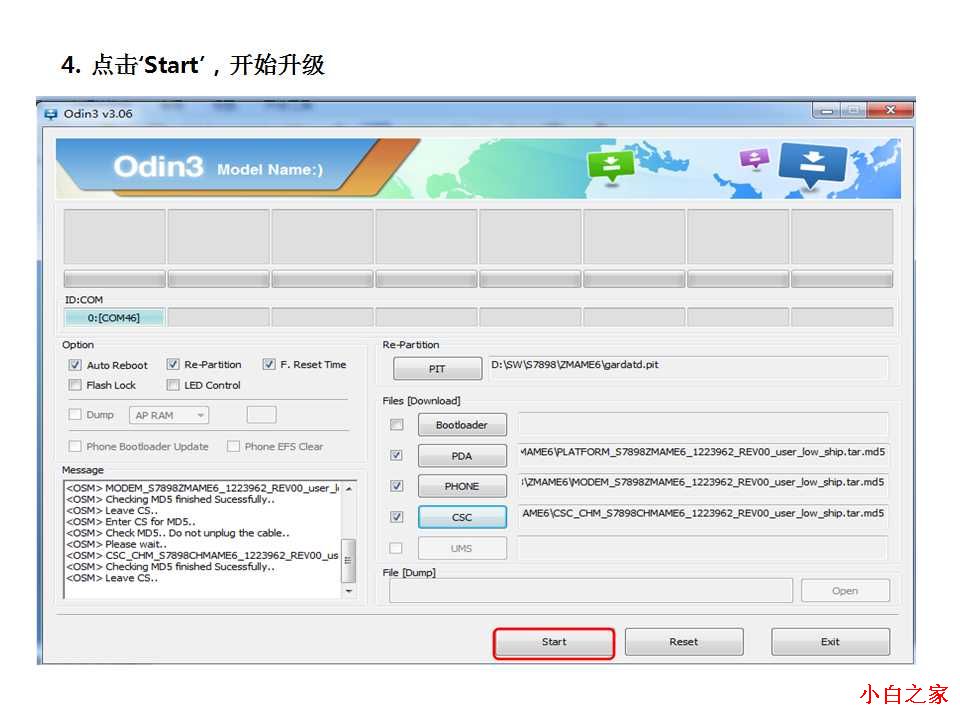Click the Bootloader file button
Image resolution: width=960 pixels, height=720 pixels.
[462, 425]
